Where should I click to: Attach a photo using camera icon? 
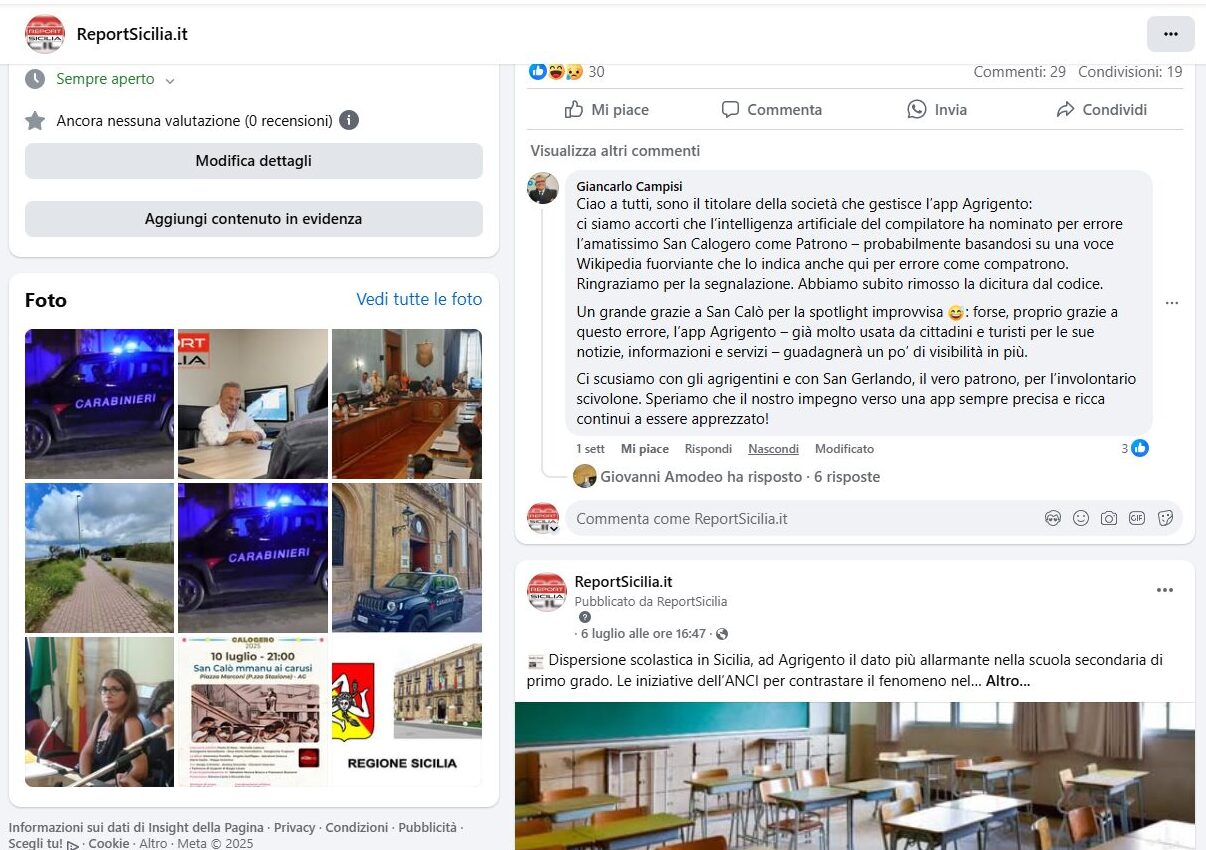pyautogui.click(x=1108, y=518)
